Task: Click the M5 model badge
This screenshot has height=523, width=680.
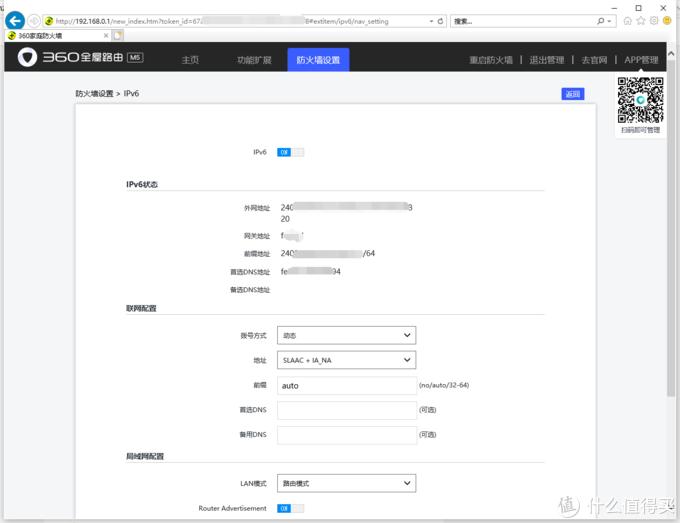Action: [135, 57]
